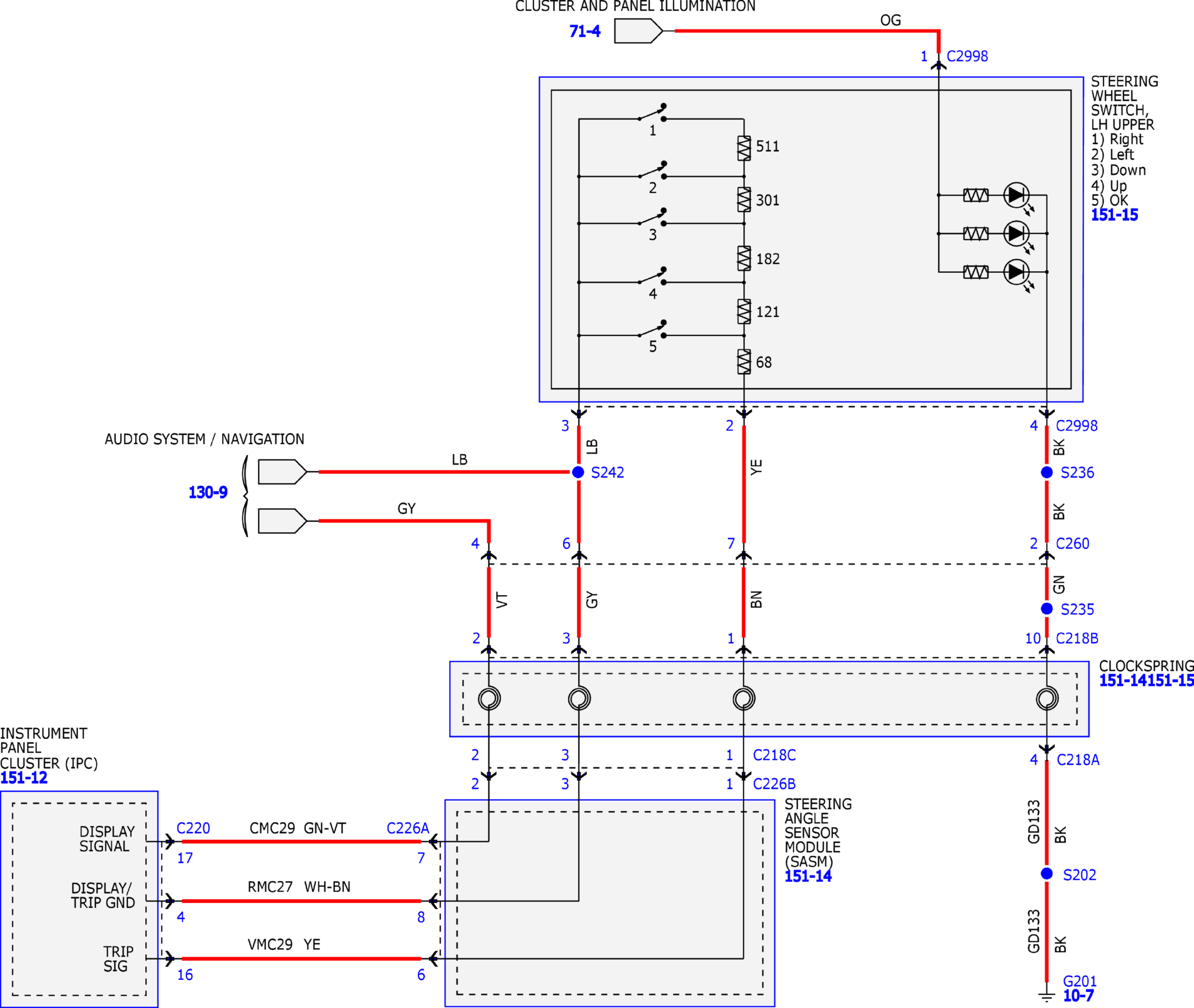The image size is (1194, 1008).
Task: Click the 'DISPLAY SIGNAL' pin text
Action: pyautogui.click(x=107, y=839)
